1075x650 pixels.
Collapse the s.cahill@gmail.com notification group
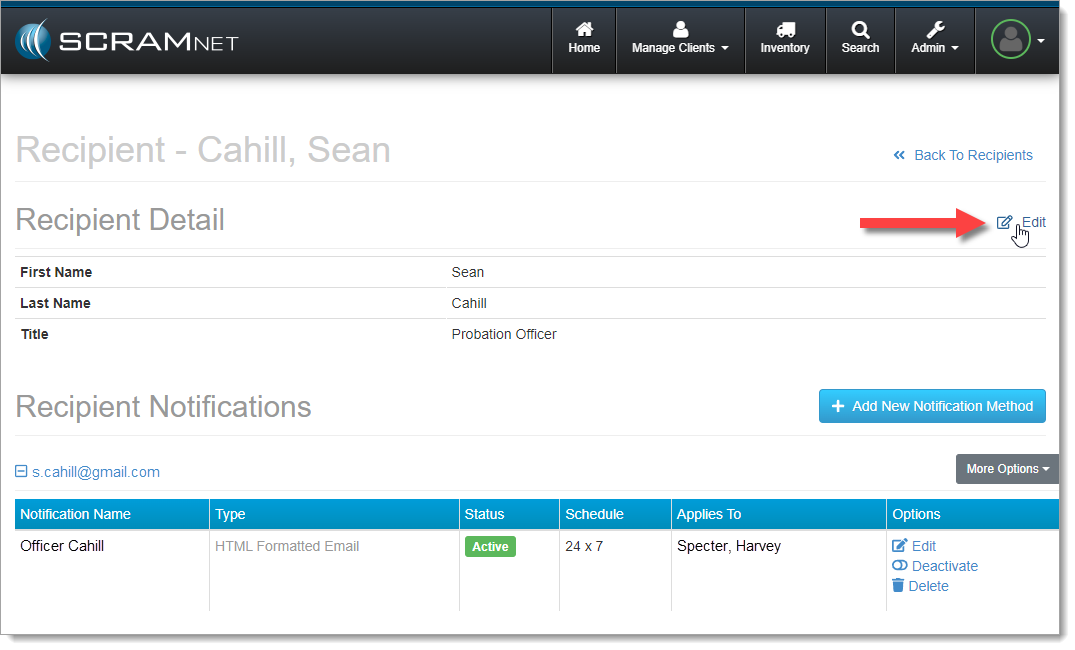(x=22, y=472)
